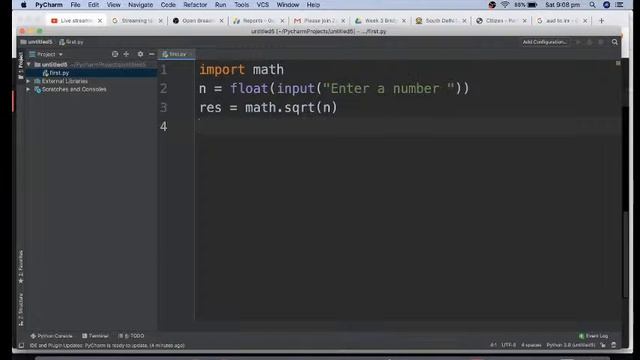Open the Navigate menu
The image size is (640, 360).
[140, 5]
